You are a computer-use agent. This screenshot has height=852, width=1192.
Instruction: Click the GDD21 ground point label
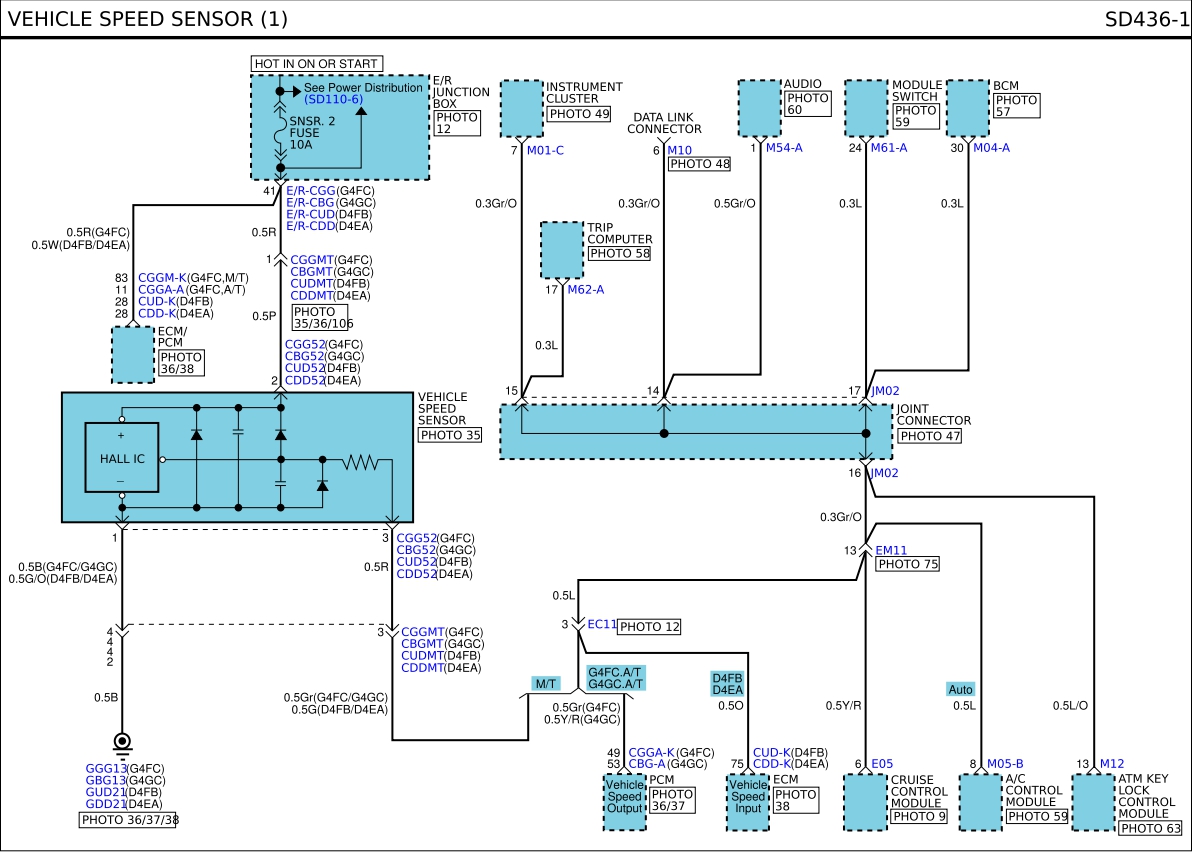(106, 804)
